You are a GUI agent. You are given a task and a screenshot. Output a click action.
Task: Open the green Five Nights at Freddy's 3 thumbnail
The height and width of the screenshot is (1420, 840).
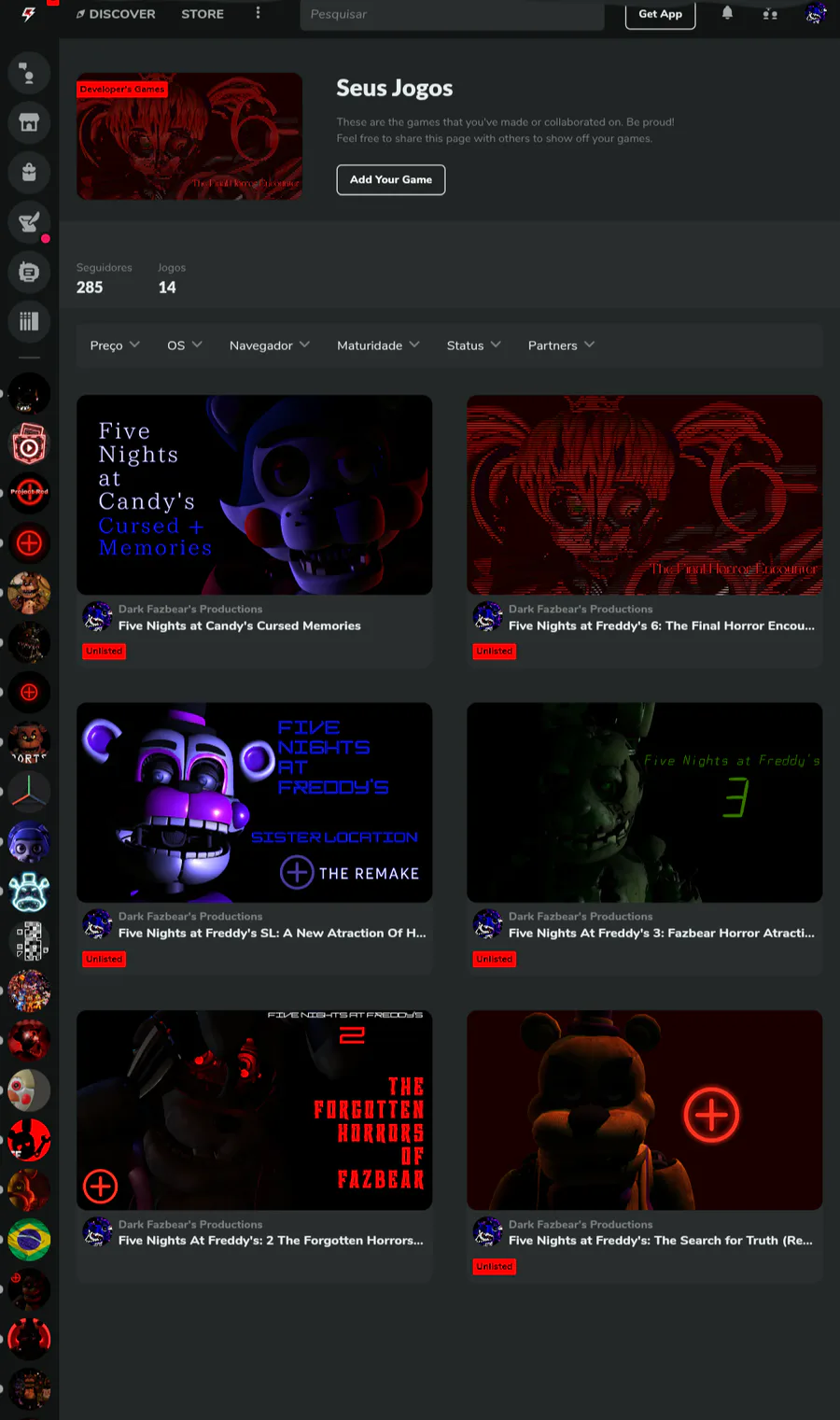(645, 803)
